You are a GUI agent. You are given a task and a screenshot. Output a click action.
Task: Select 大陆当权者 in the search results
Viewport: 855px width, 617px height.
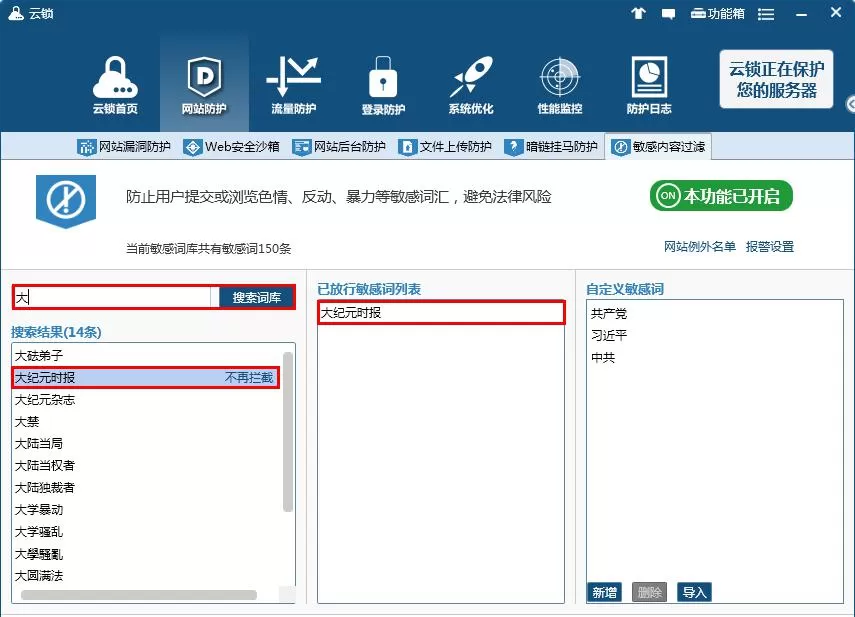147,465
